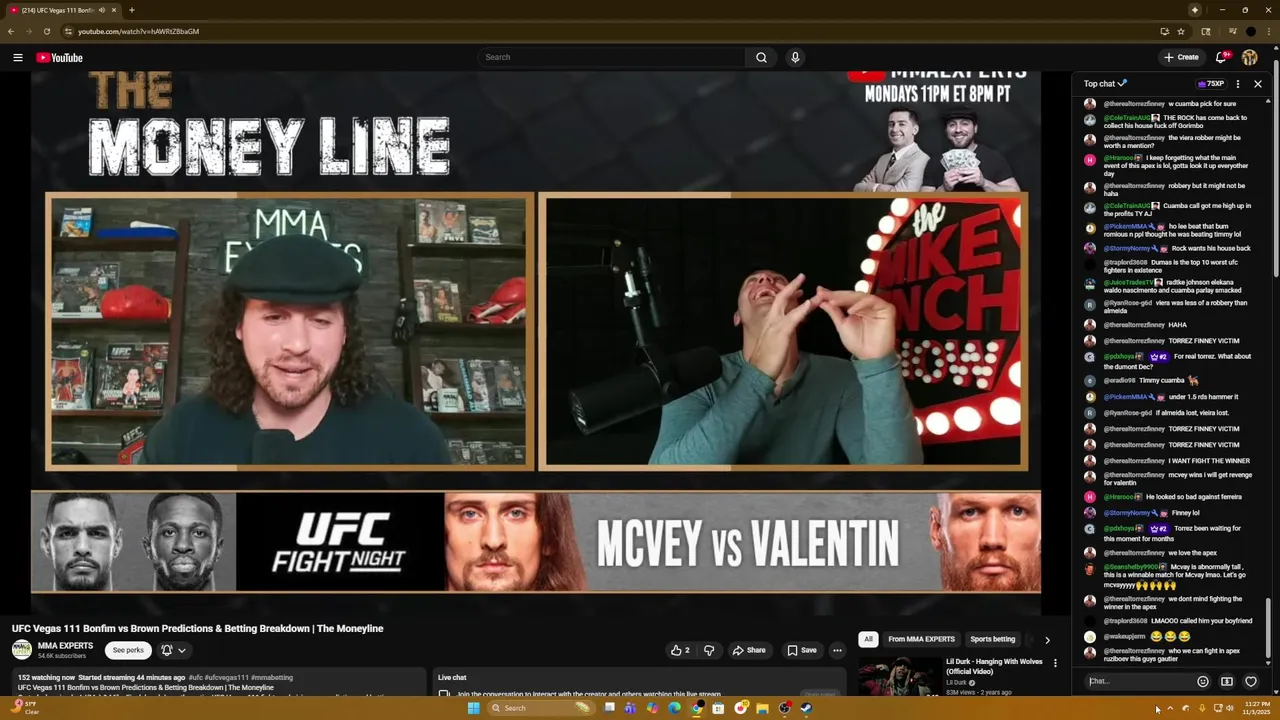This screenshot has height=720, width=1280.
Task: Open the Create menu button
Action: coord(1181,57)
